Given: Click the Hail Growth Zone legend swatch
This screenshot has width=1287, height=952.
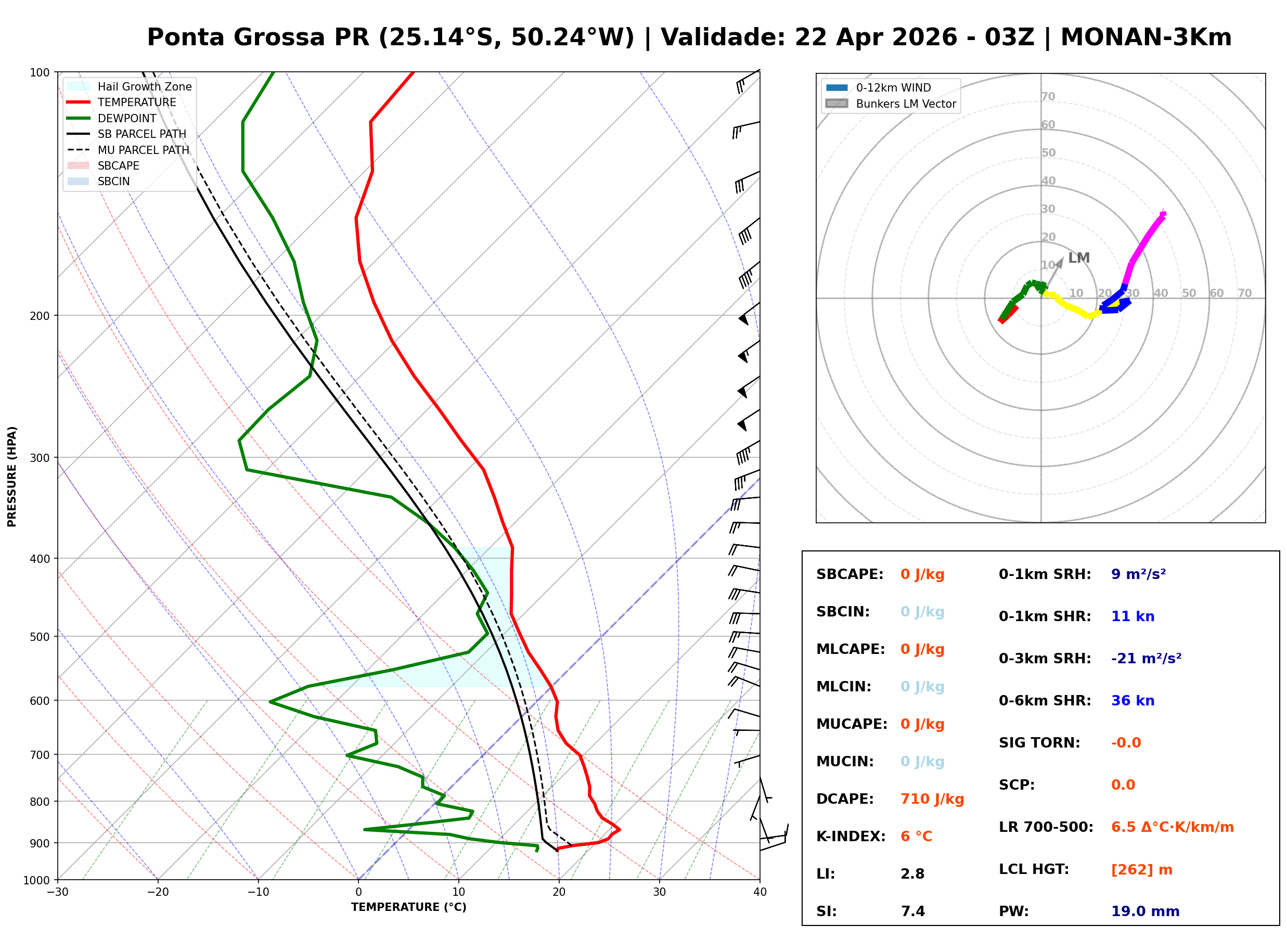Looking at the screenshot, I should (79, 86).
